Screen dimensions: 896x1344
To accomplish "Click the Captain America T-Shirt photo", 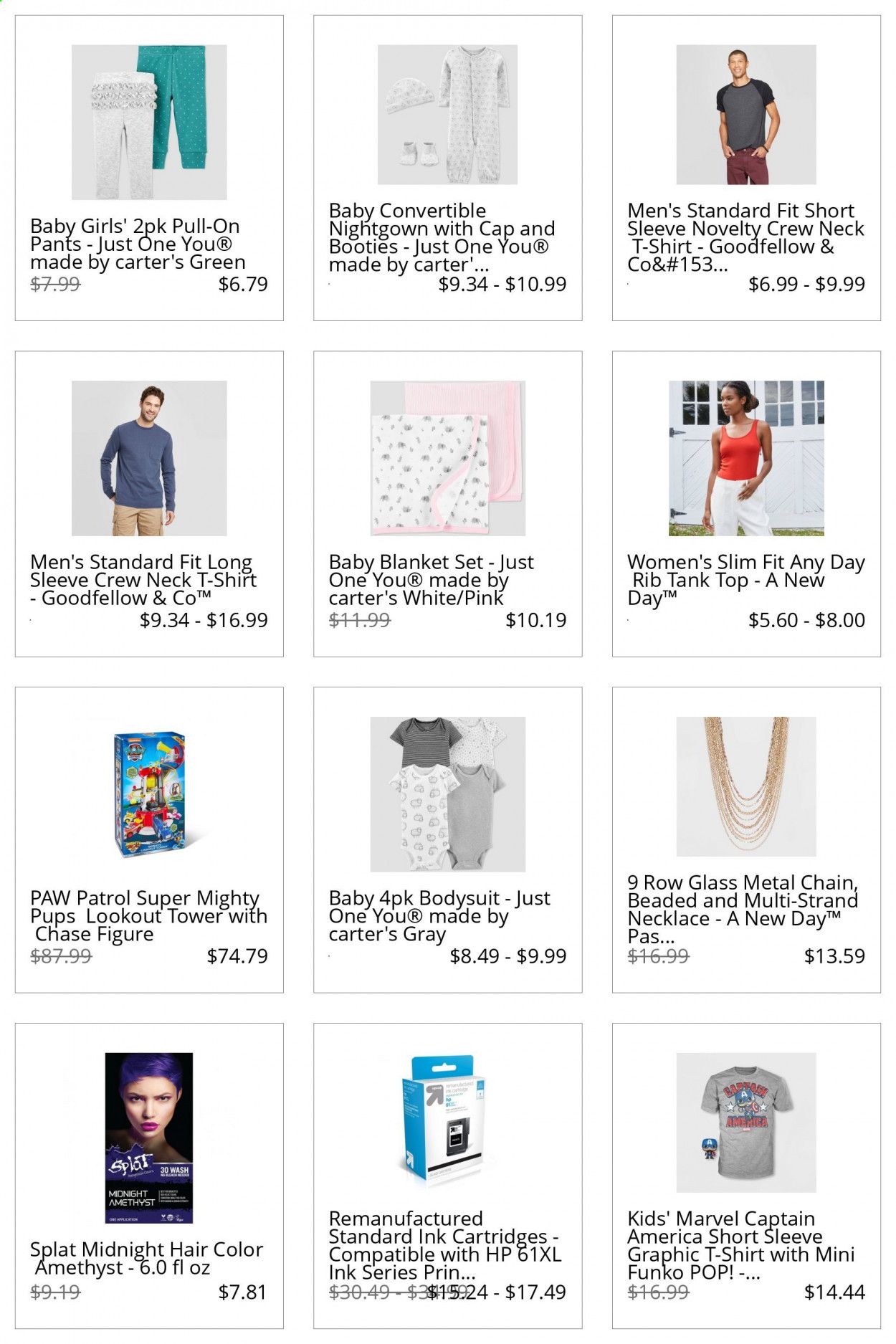I will [746, 1123].
